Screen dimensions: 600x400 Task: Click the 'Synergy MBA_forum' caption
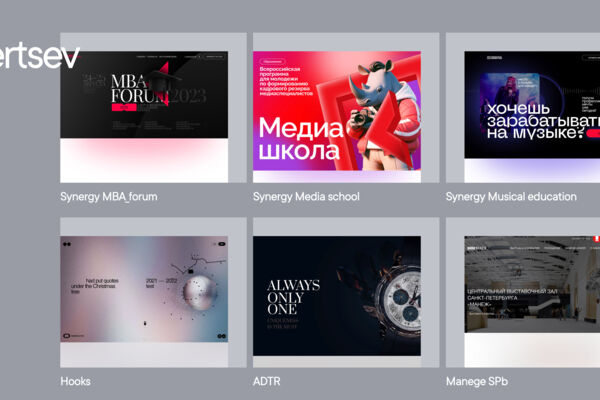tap(109, 197)
